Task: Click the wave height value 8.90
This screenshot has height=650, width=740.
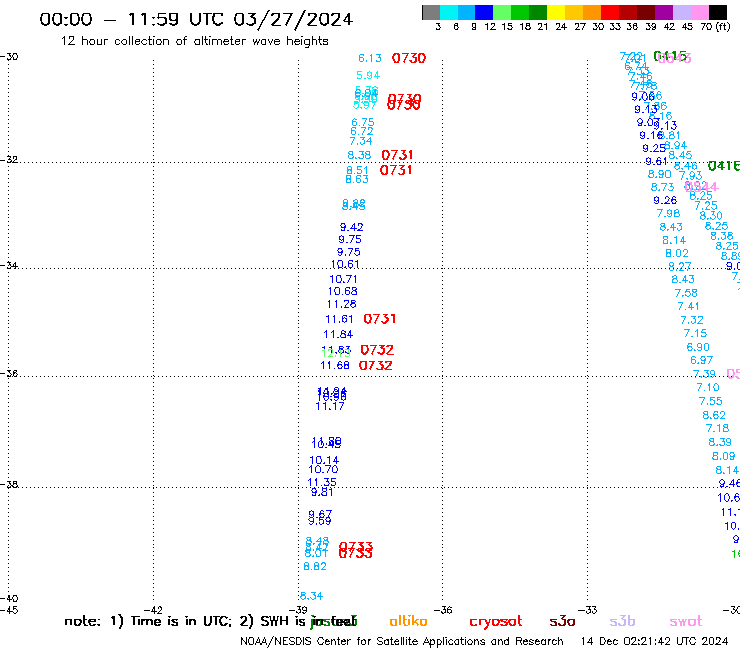Action: click(x=659, y=174)
